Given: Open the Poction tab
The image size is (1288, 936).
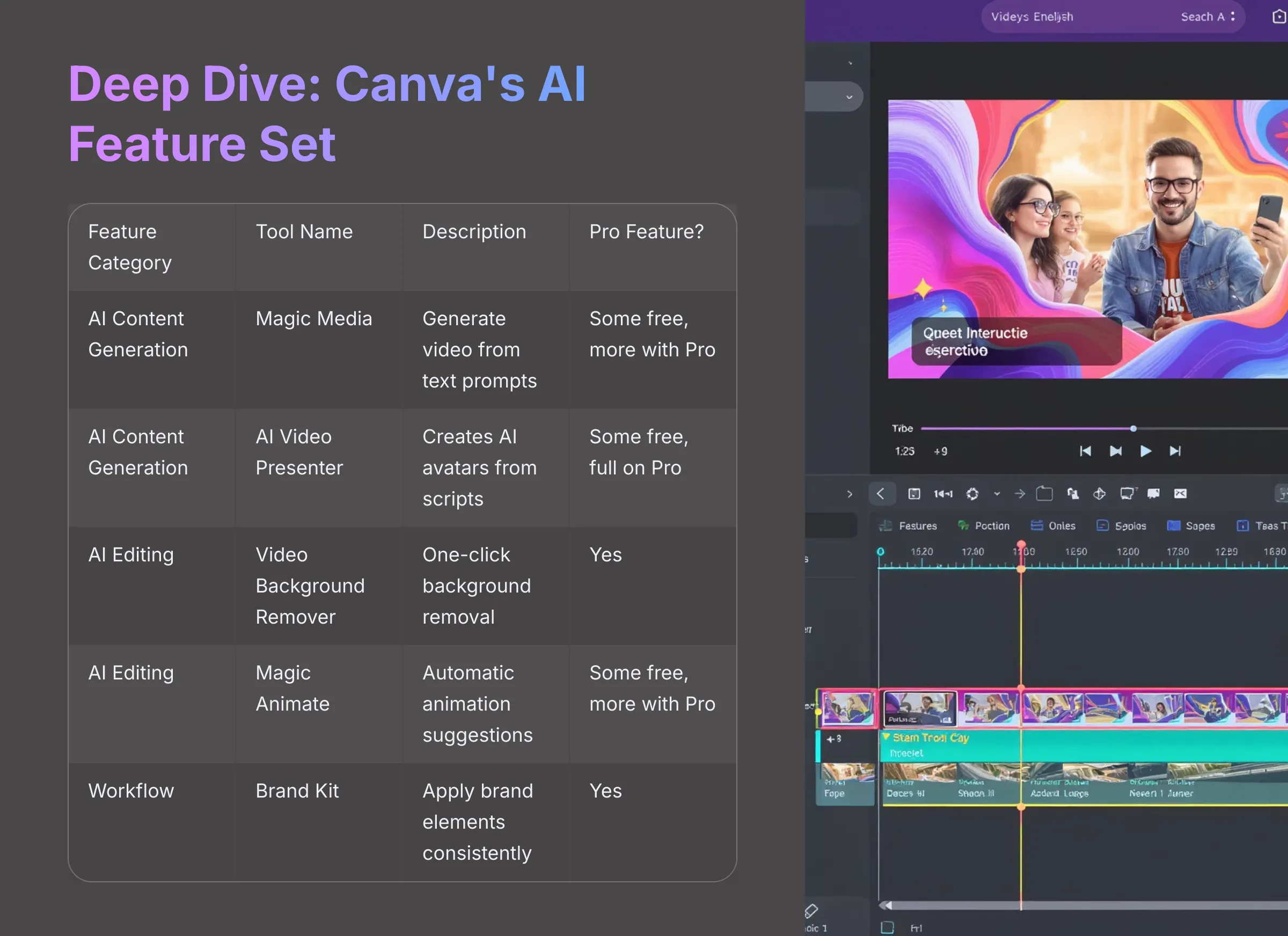Looking at the screenshot, I should click(x=984, y=525).
